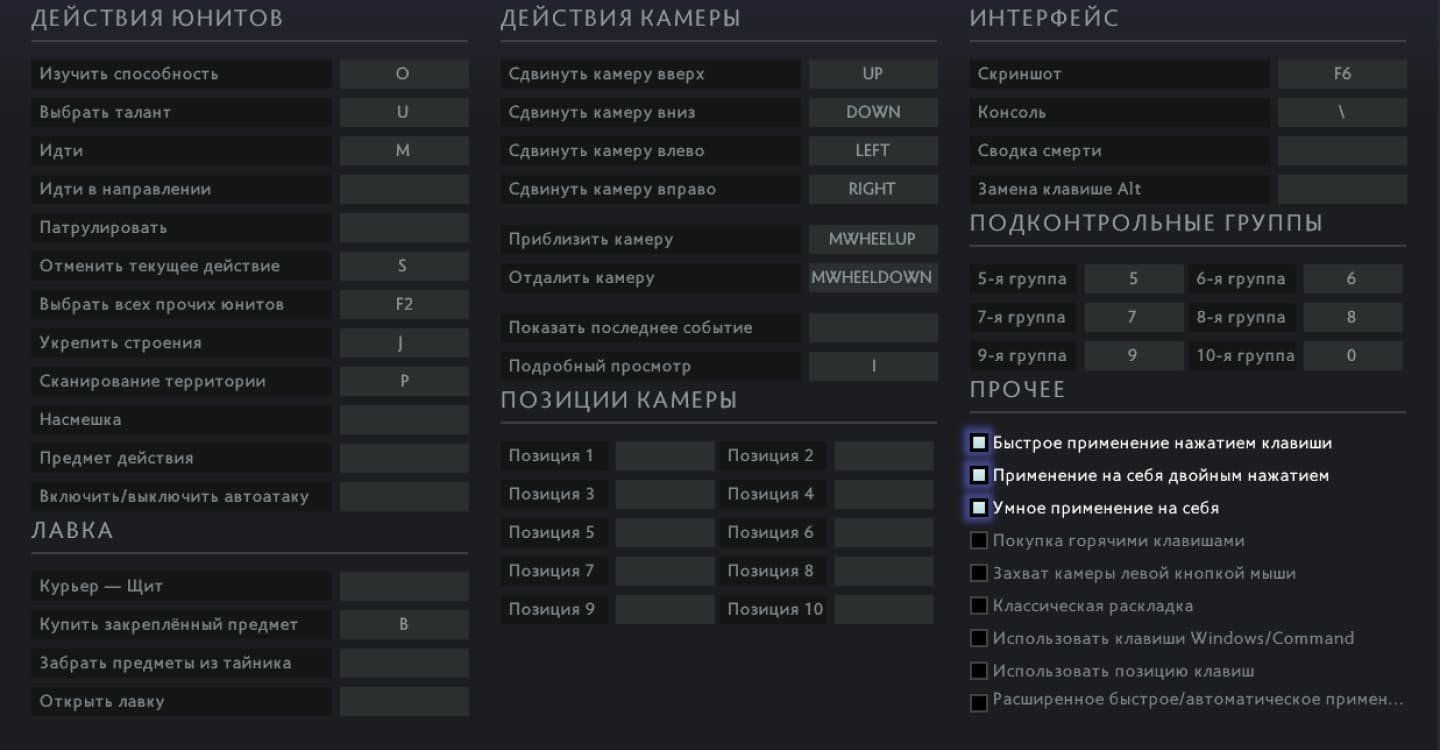1440x750 pixels.
Task: Check "Захват камеры левой кнопкой мыши"
Action: 979,574
